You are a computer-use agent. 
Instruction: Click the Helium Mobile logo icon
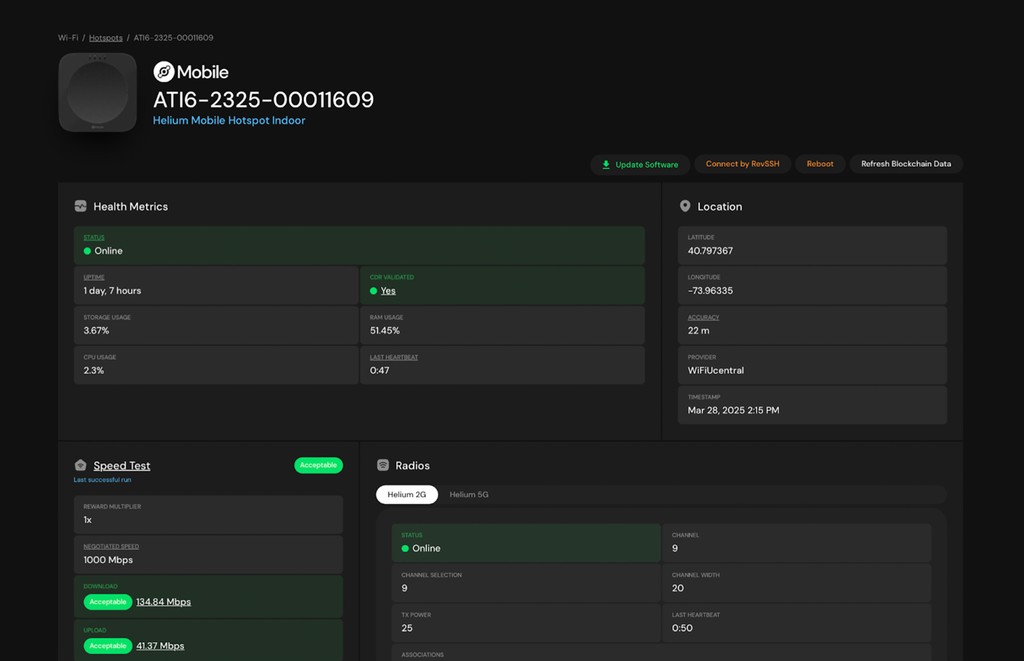(164, 72)
